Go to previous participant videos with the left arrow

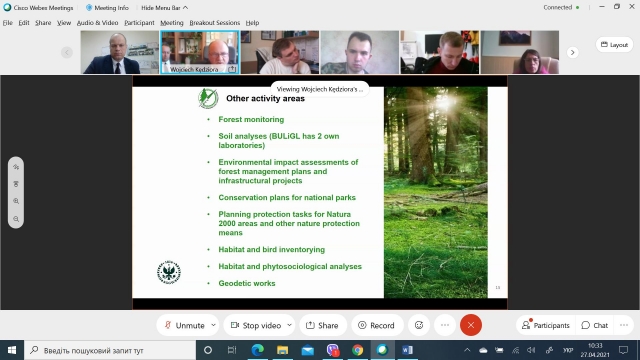pos(67,52)
